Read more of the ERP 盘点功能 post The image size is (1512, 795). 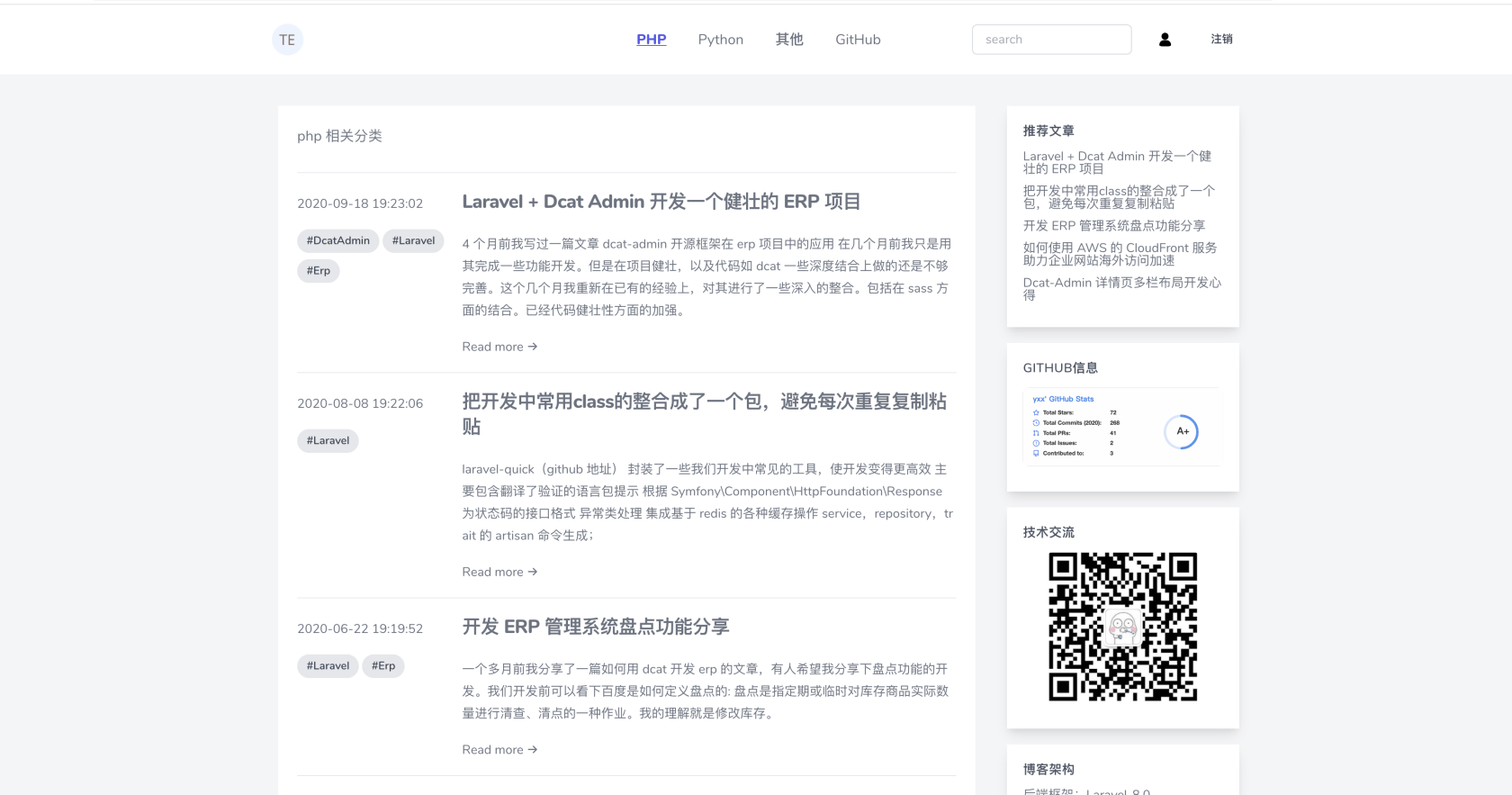point(499,750)
